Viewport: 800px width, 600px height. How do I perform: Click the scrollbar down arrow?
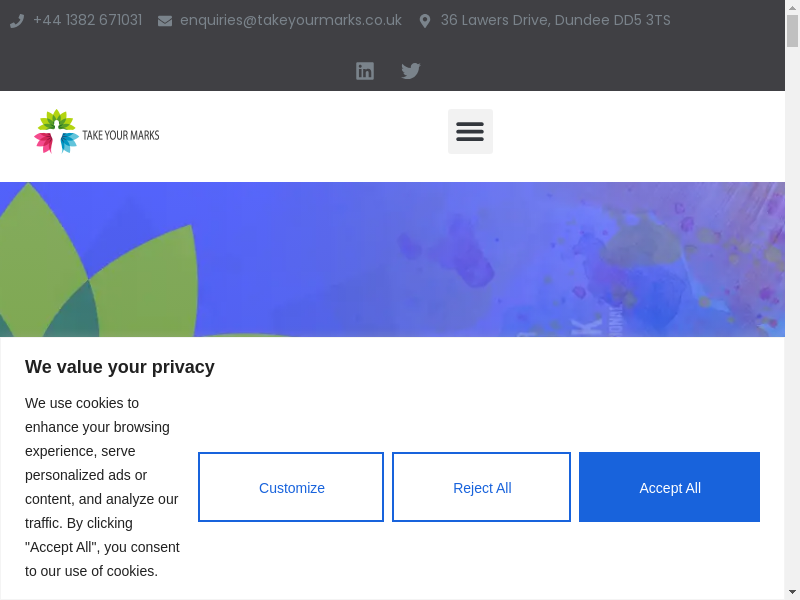tap(792, 591)
